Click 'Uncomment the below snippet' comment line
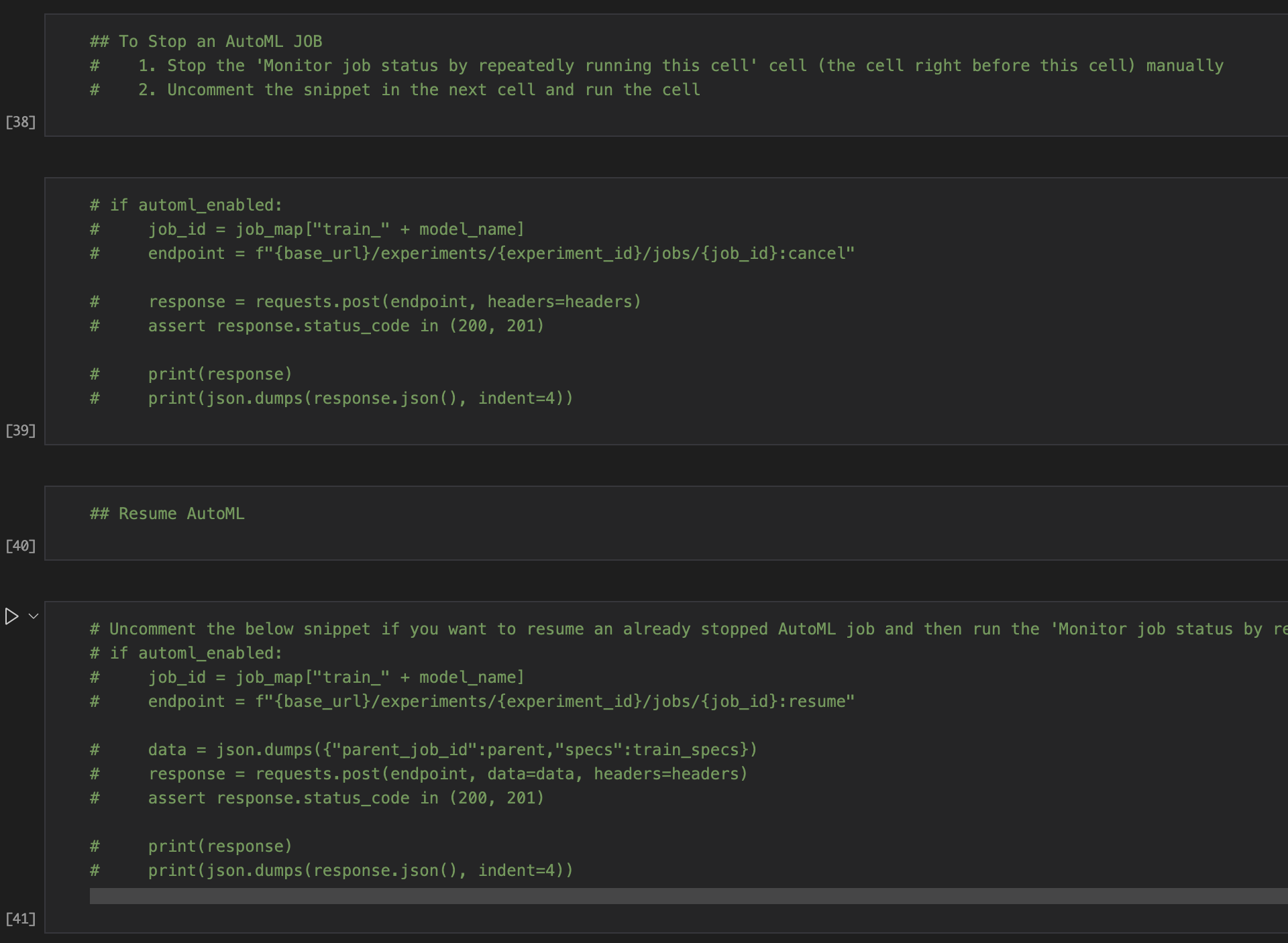 [688, 629]
